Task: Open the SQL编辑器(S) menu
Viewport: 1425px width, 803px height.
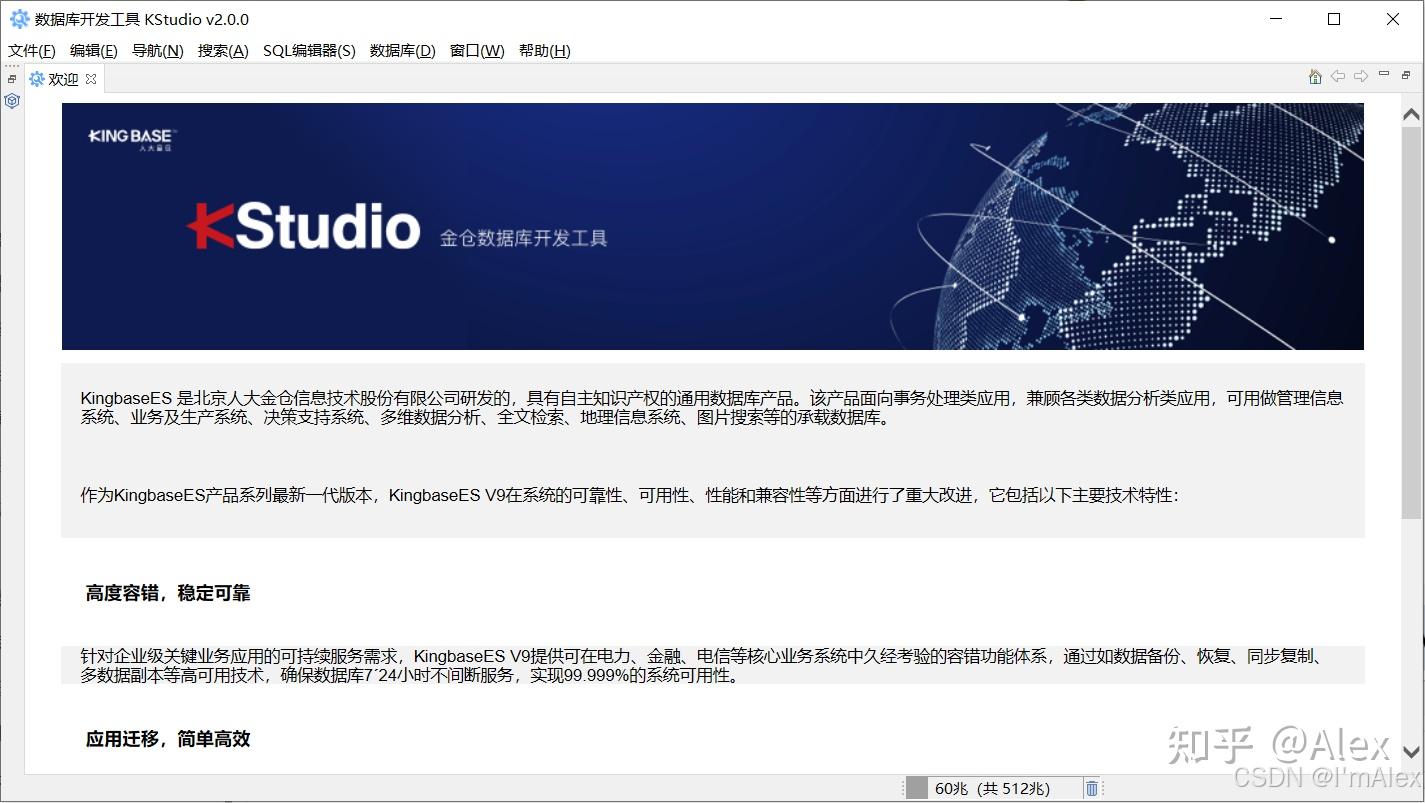Action: pyautogui.click(x=308, y=51)
